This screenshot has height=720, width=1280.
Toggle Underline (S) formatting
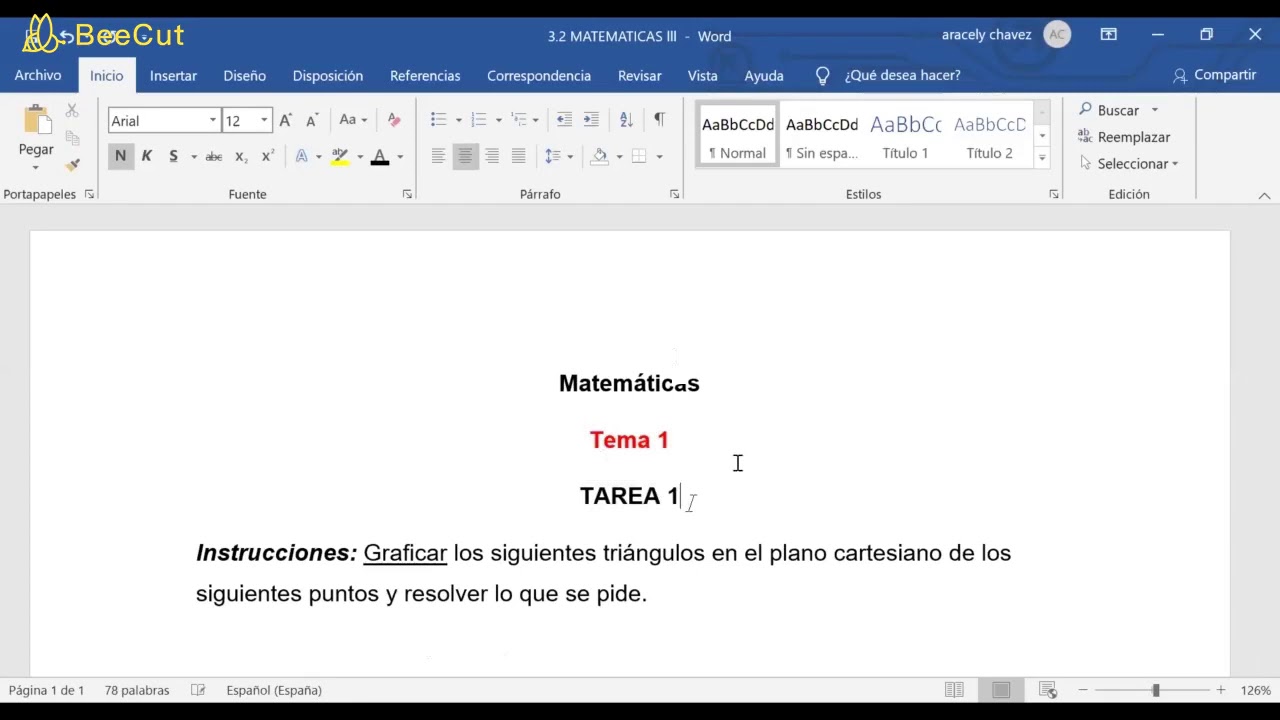(173, 156)
